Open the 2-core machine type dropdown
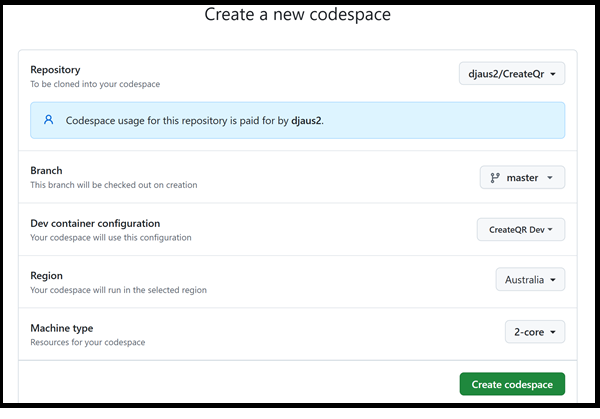Screen dimensions: 600x419 click(x=534, y=331)
